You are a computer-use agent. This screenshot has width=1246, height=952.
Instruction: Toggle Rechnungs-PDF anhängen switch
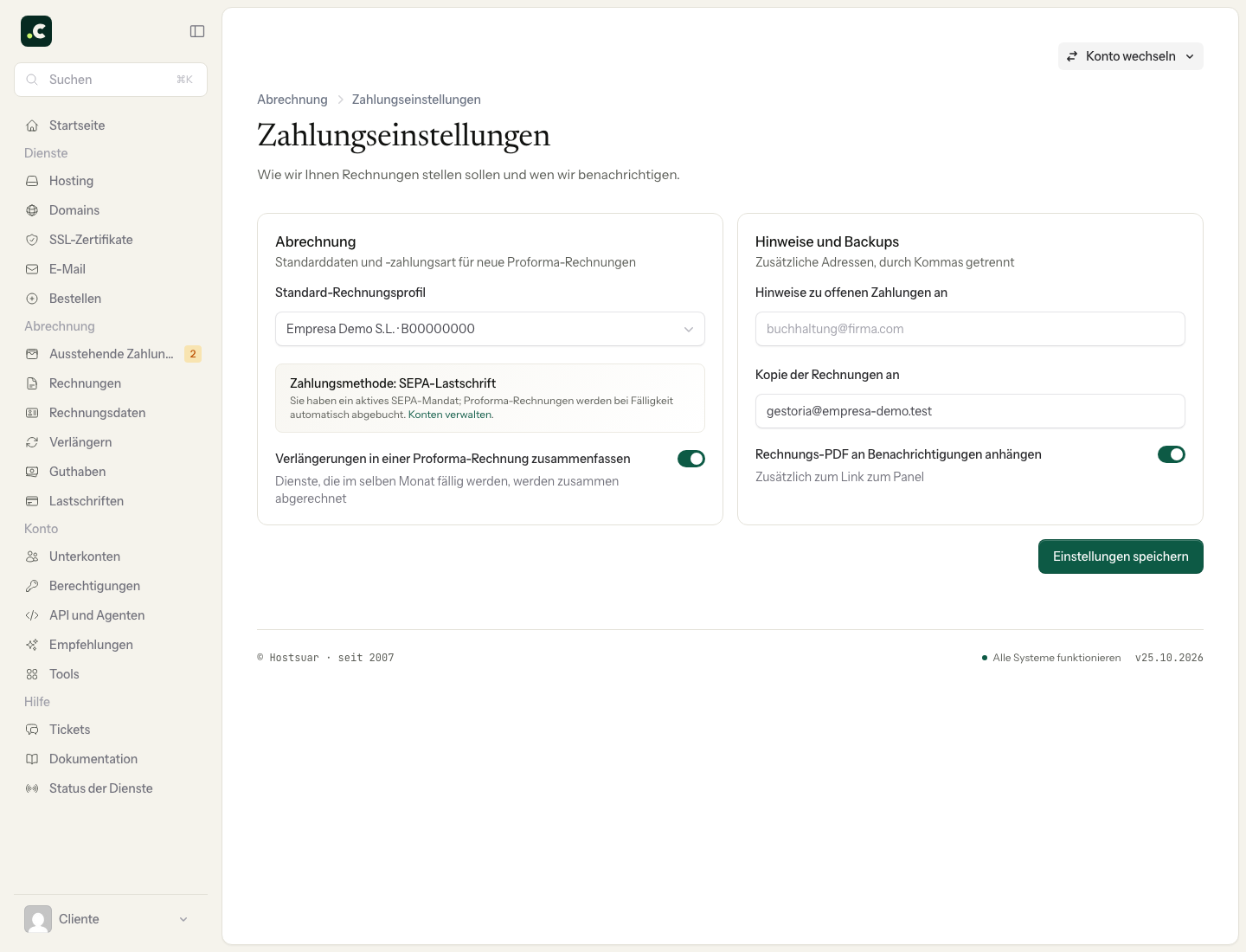(x=1172, y=454)
